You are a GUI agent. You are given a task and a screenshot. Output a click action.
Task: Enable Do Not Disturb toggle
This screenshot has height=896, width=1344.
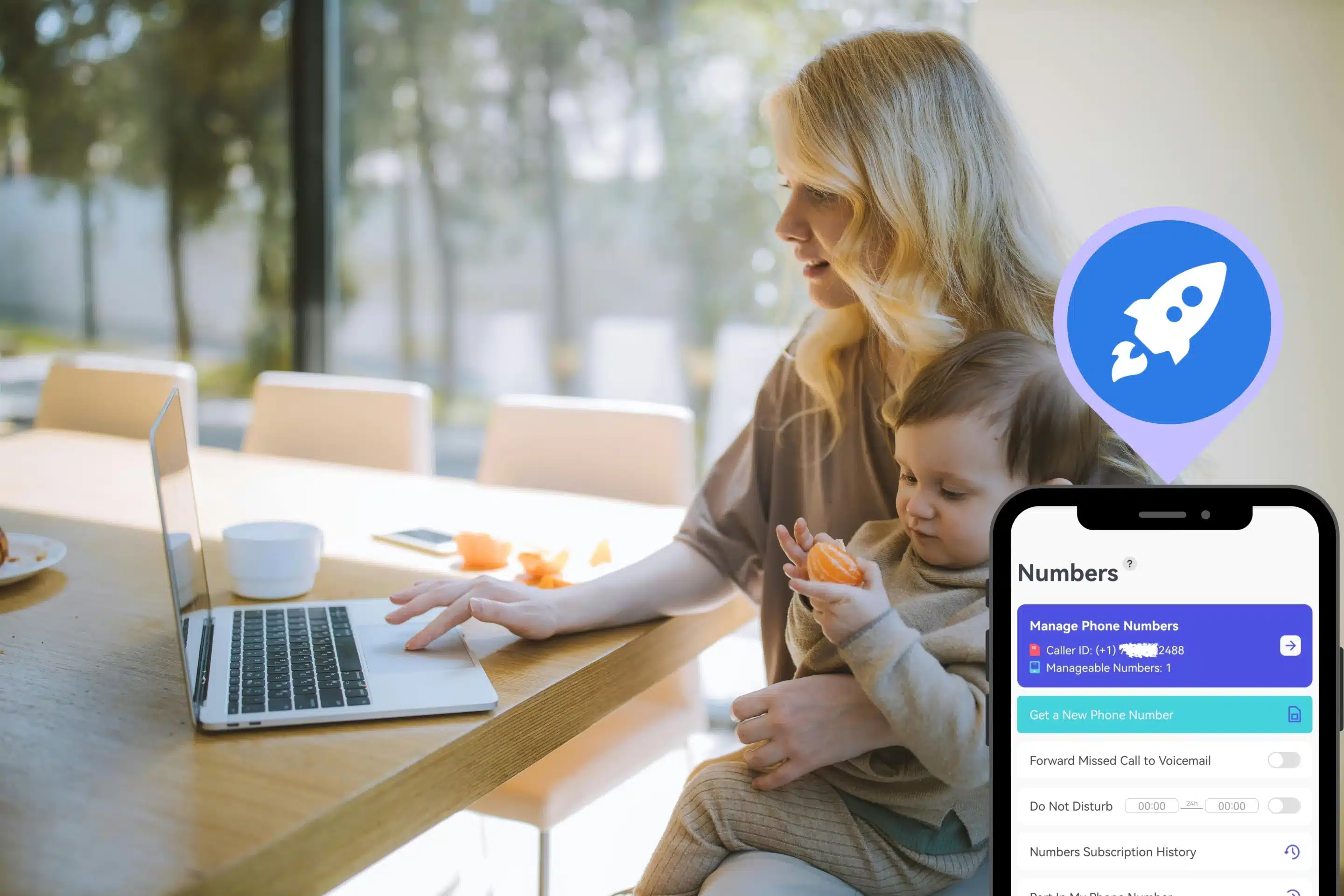click(1284, 805)
